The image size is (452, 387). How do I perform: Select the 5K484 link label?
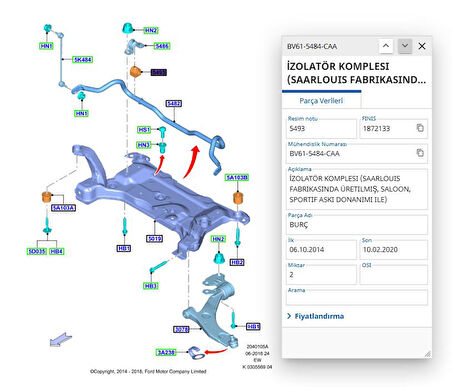[x=83, y=60]
